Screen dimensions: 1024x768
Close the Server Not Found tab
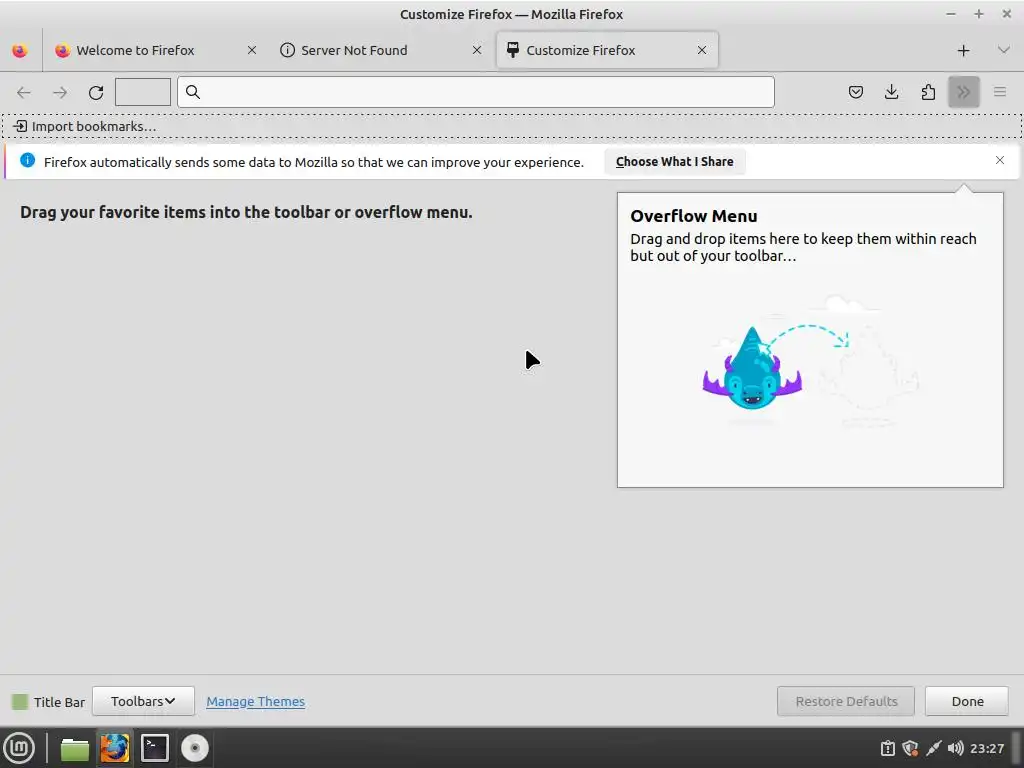[477, 50]
